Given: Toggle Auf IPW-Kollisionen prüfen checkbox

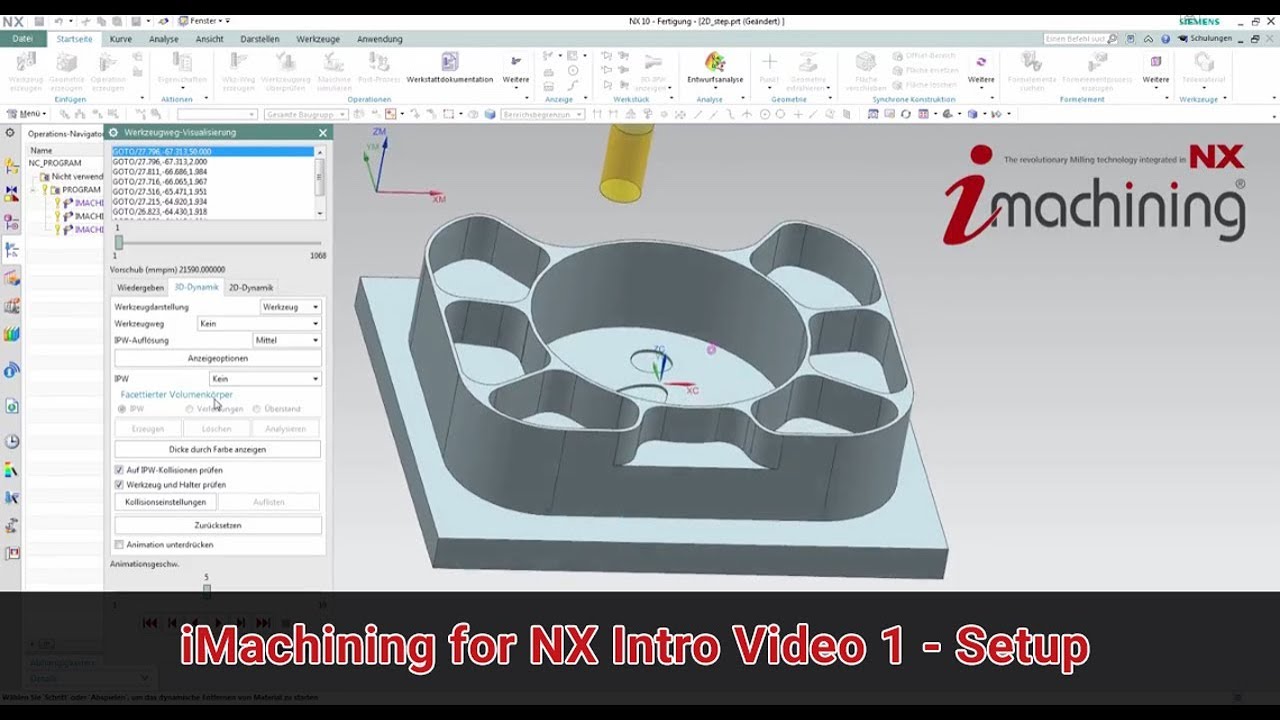Looking at the screenshot, I should tap(119, 470).
